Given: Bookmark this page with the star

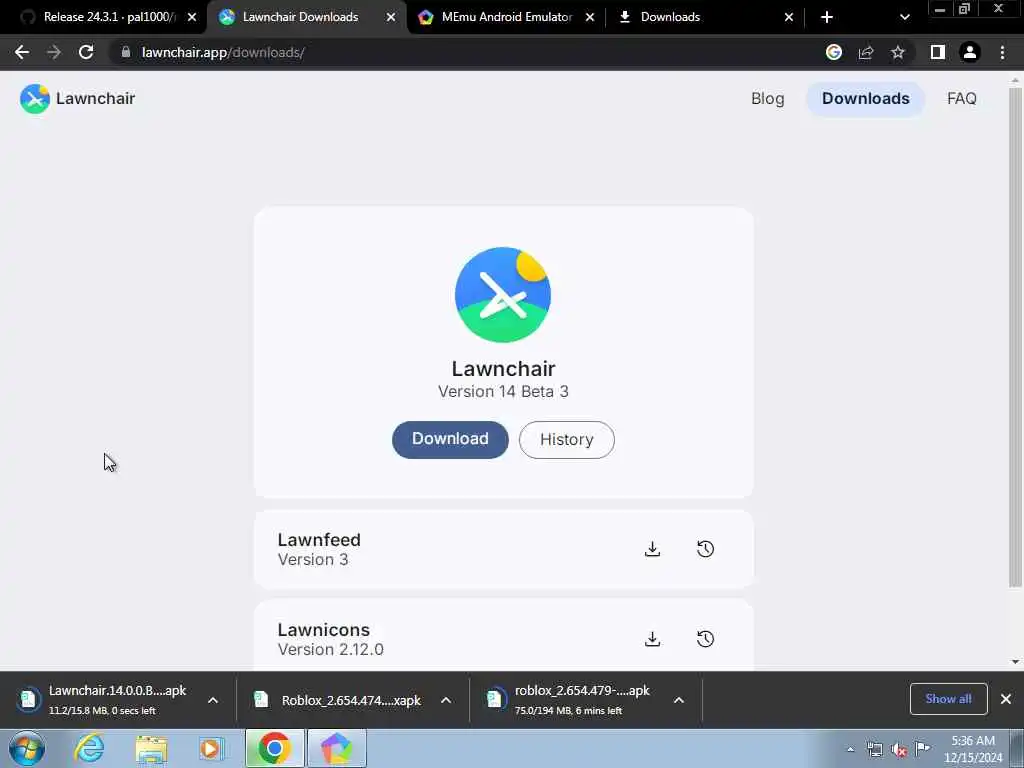Looking at the screenshot, I should point(898,52).
